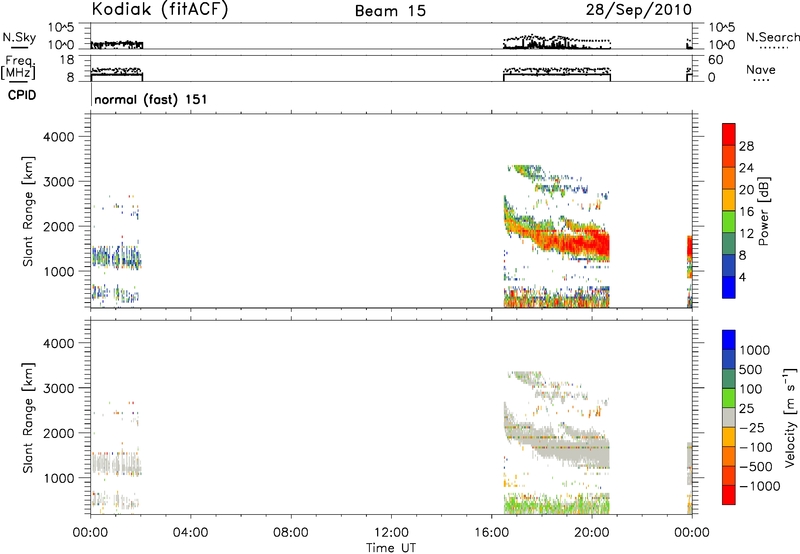The image size is (800, 554).
Task: Click the 'Kodiak (fitACF)' title text
Action: [x=160, y=9]
